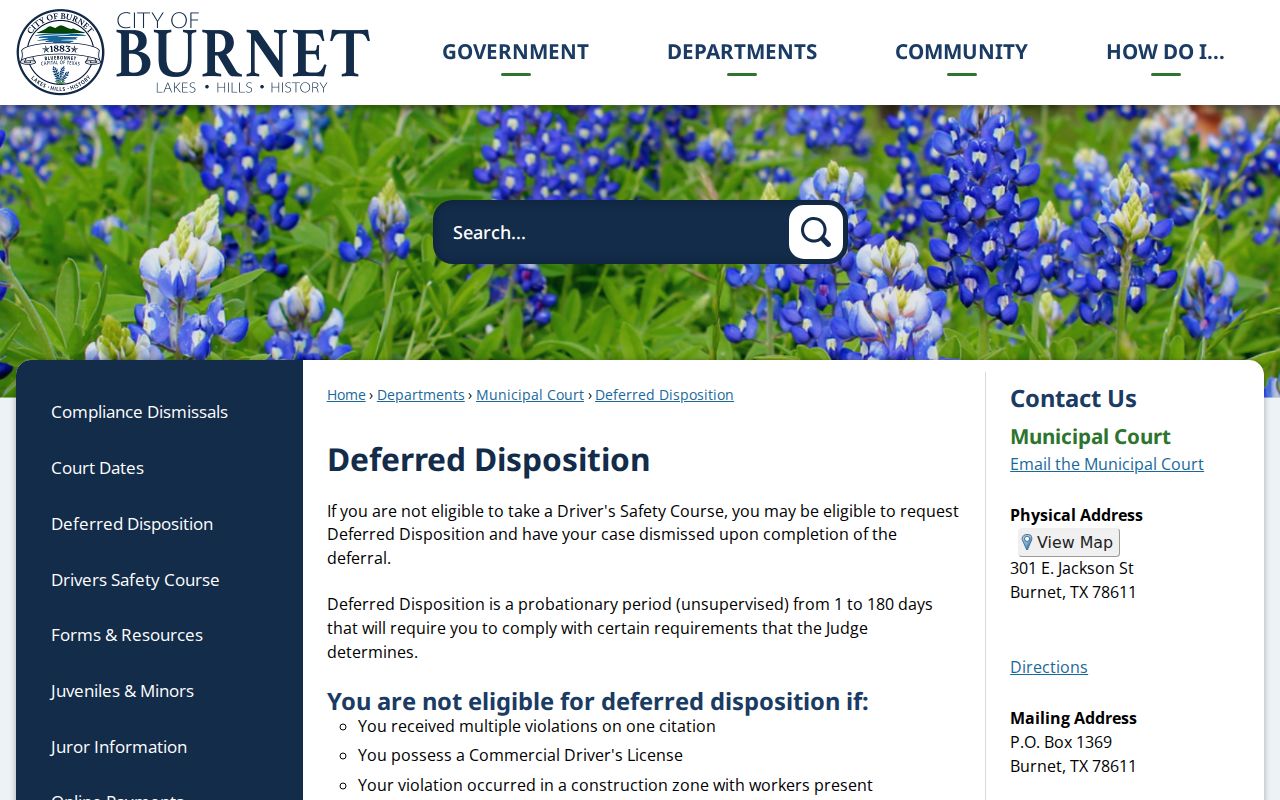1280x800 pixels.
Task: Go to Compliance Dismissals in sidebar
Action: pyautogui.click(x=139, y=412)
